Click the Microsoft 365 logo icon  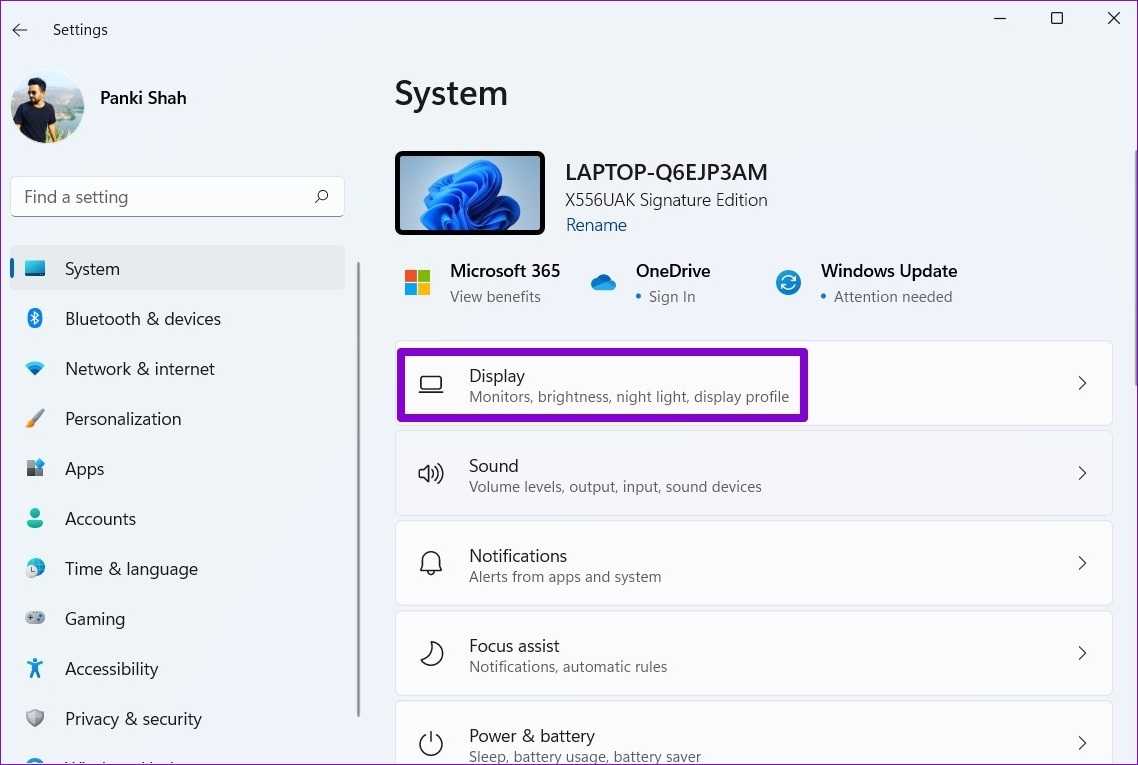417,283
